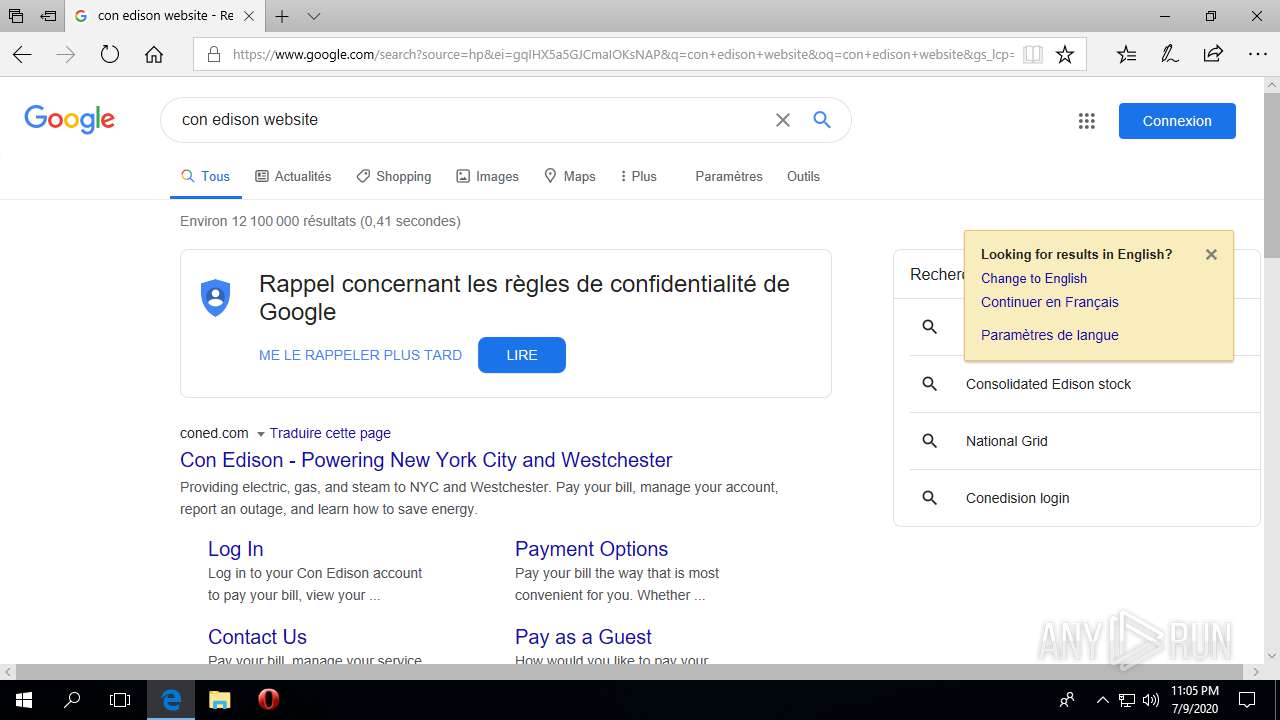Click the Connexion sign-in button
The image size is (1280, 720).
tap(1177, 121)
